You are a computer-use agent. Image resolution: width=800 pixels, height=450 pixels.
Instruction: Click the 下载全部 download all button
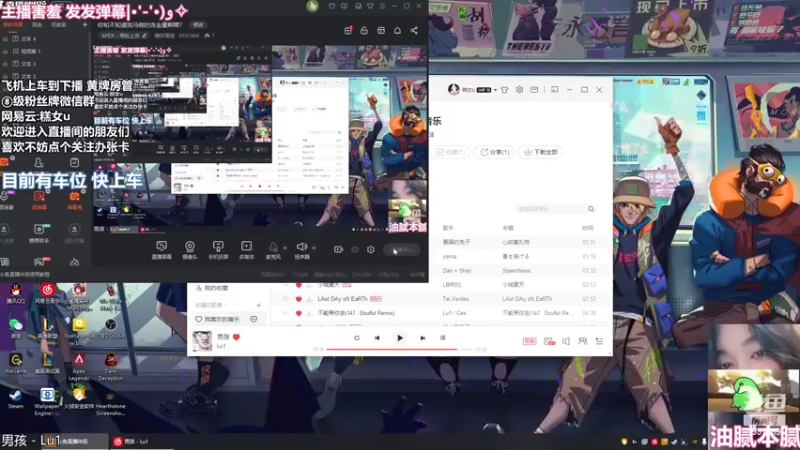[540, 152]
